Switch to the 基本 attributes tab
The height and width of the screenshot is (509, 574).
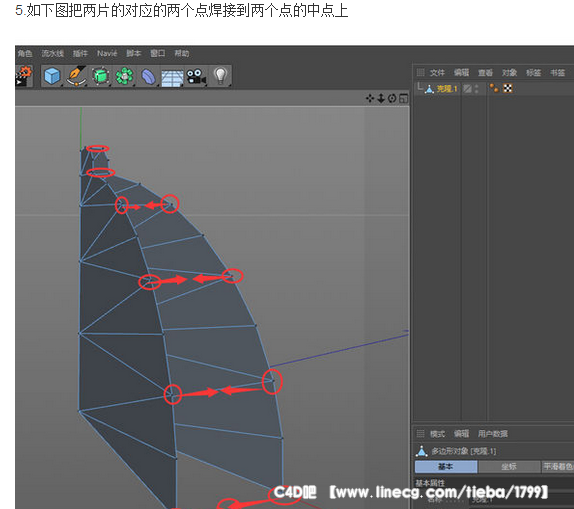click(446, 467)
